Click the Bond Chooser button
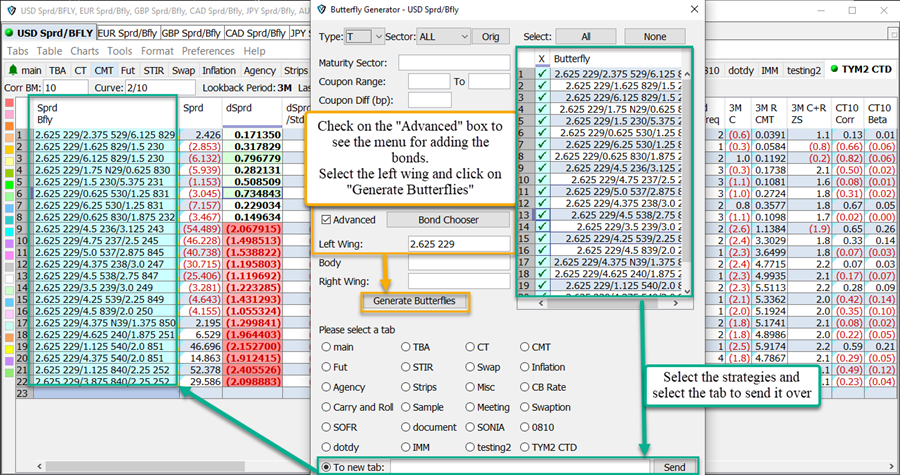The image size is (900, 475). (x=448, y=220)
